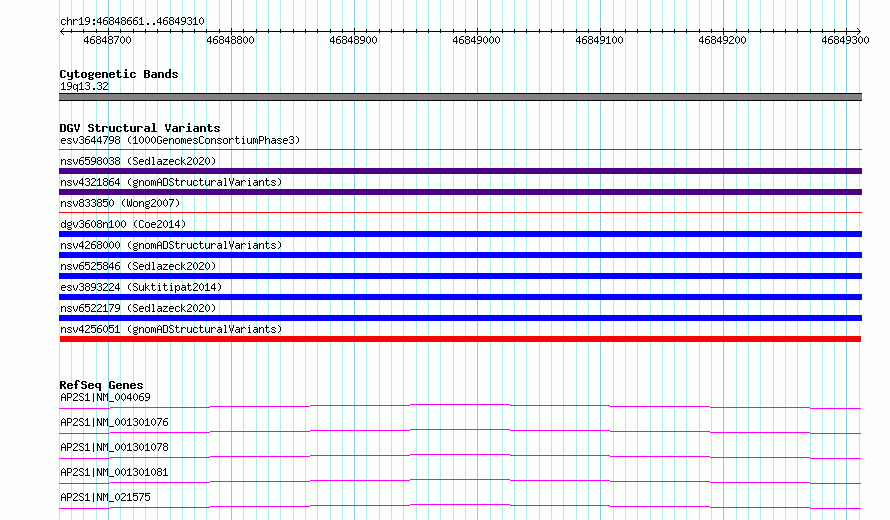Open transcript AP2S1|NM_001301081

[114, 472]
